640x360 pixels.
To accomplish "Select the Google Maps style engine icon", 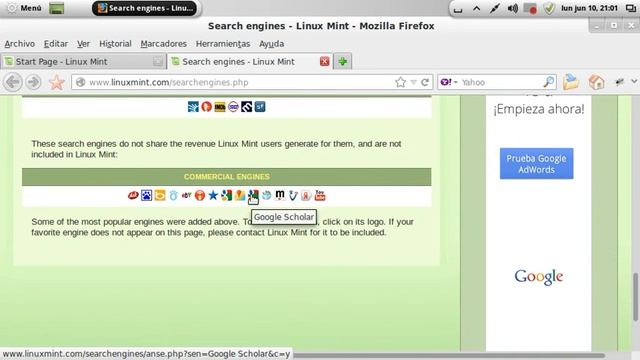I will tap(240, 196).
